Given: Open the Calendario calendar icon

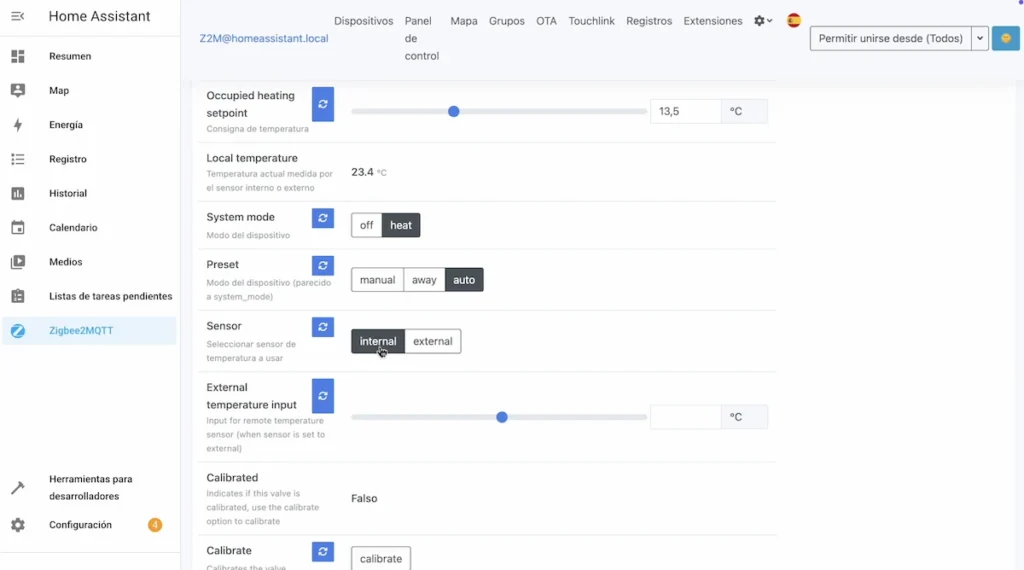Looking at the screenshot, I should coord(18,228).
